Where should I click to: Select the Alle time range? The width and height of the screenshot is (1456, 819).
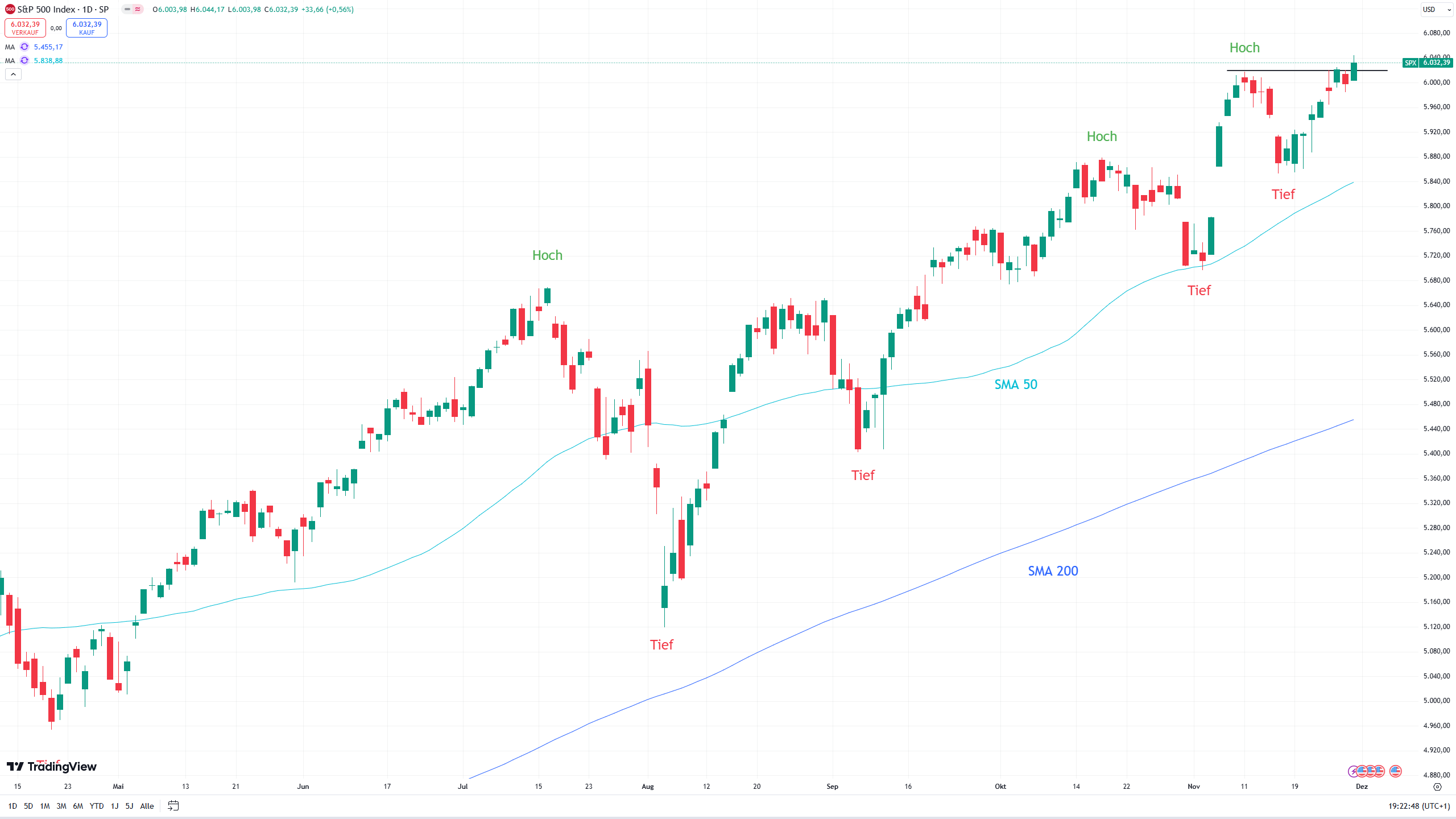[x=147, y=806]
